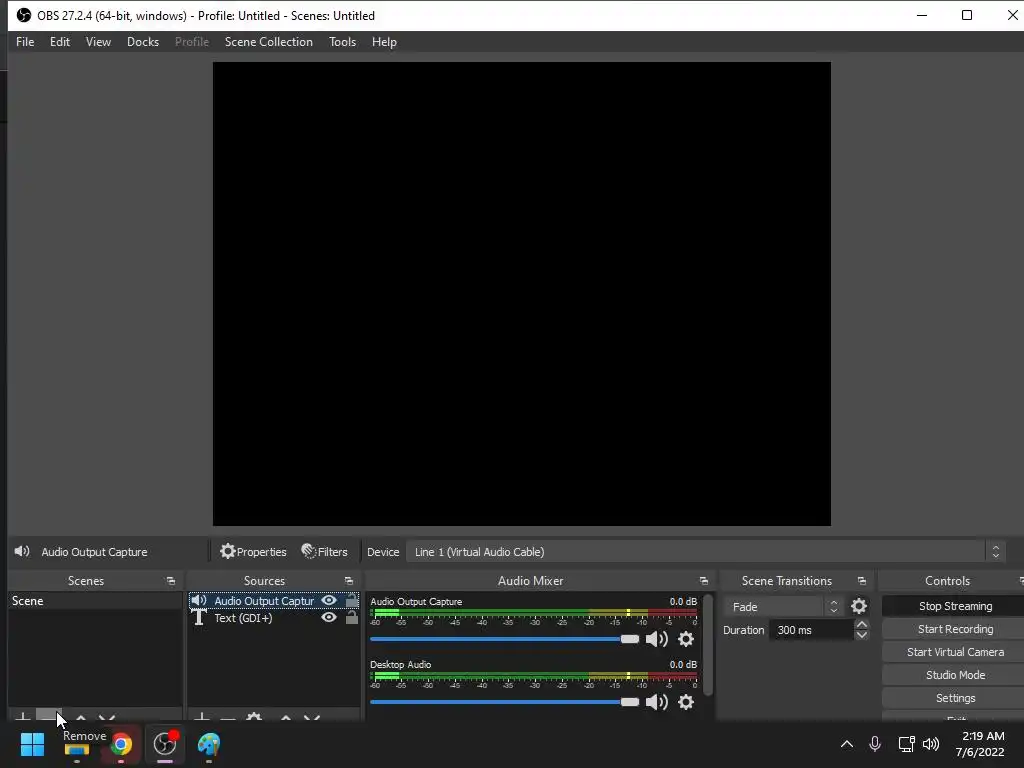Screen dimensions: 1024x768
Task: Select the Audio Output Capture source row
Action: pos(274,600)
